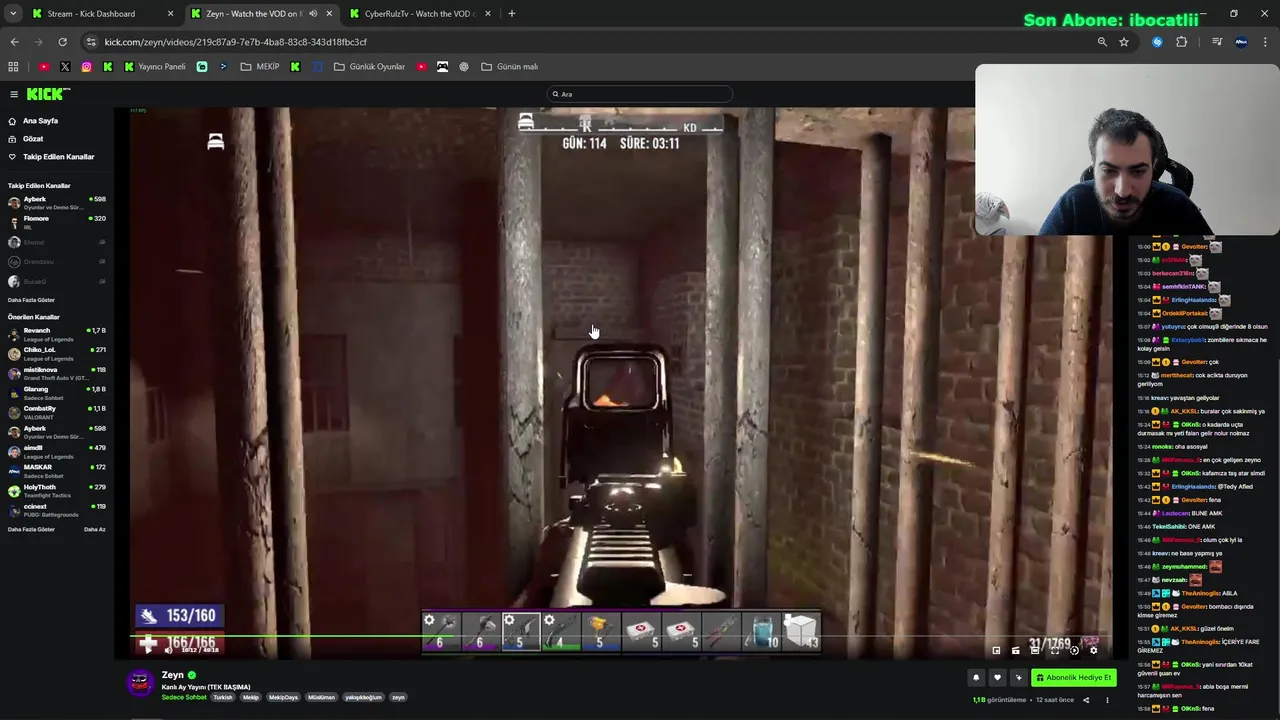
Task: Open the browser extensions puzzle icon
Action: [x=1182, y=42]
